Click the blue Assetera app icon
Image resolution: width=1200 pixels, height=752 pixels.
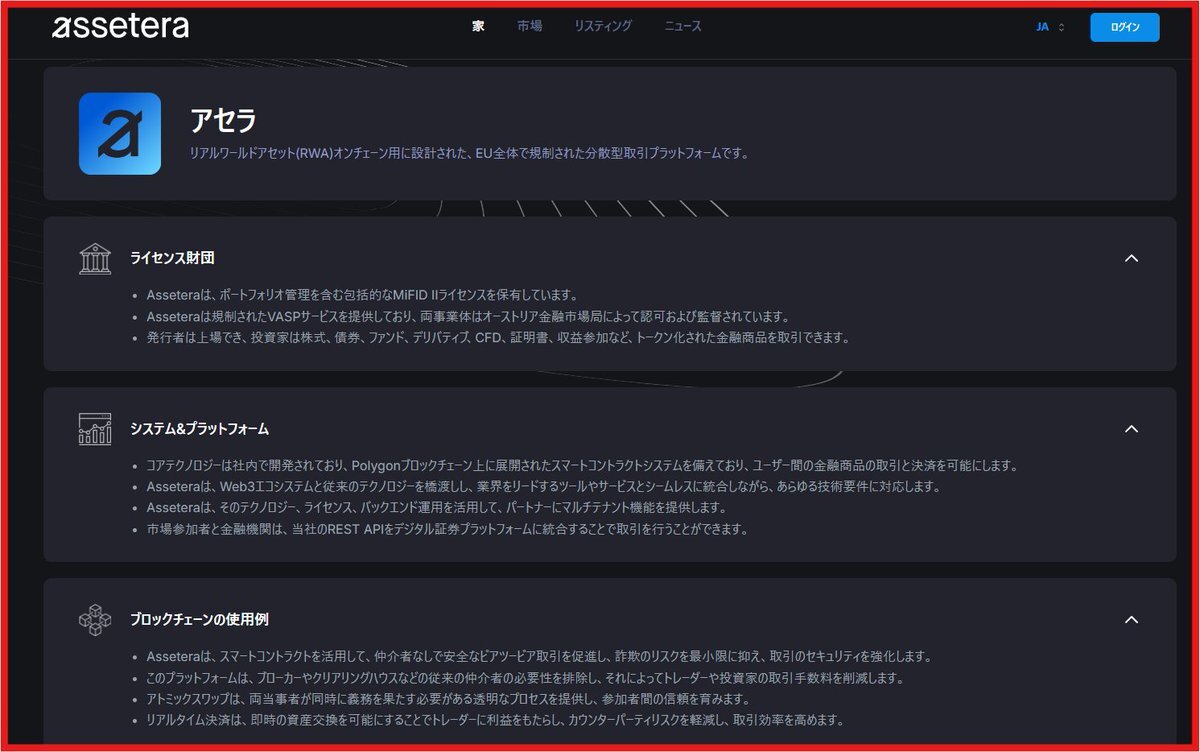pos(120,134)
